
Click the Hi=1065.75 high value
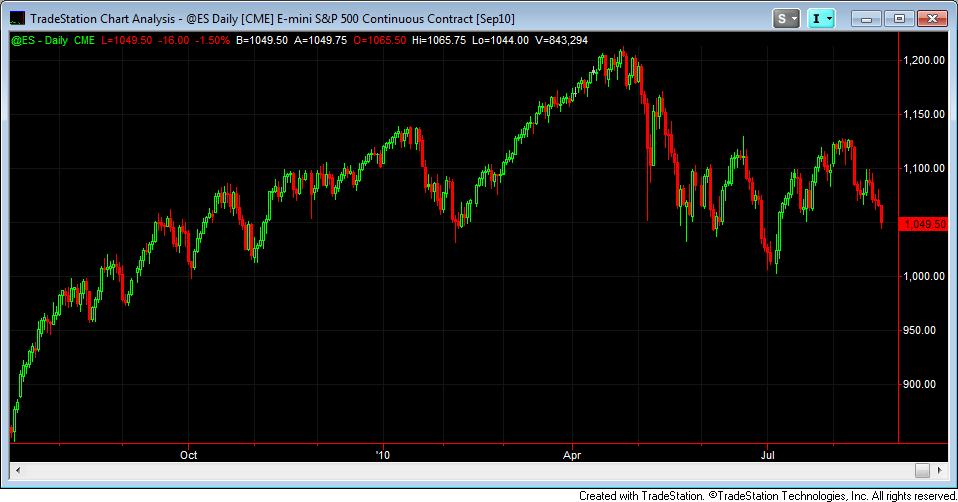coord(439,40)
